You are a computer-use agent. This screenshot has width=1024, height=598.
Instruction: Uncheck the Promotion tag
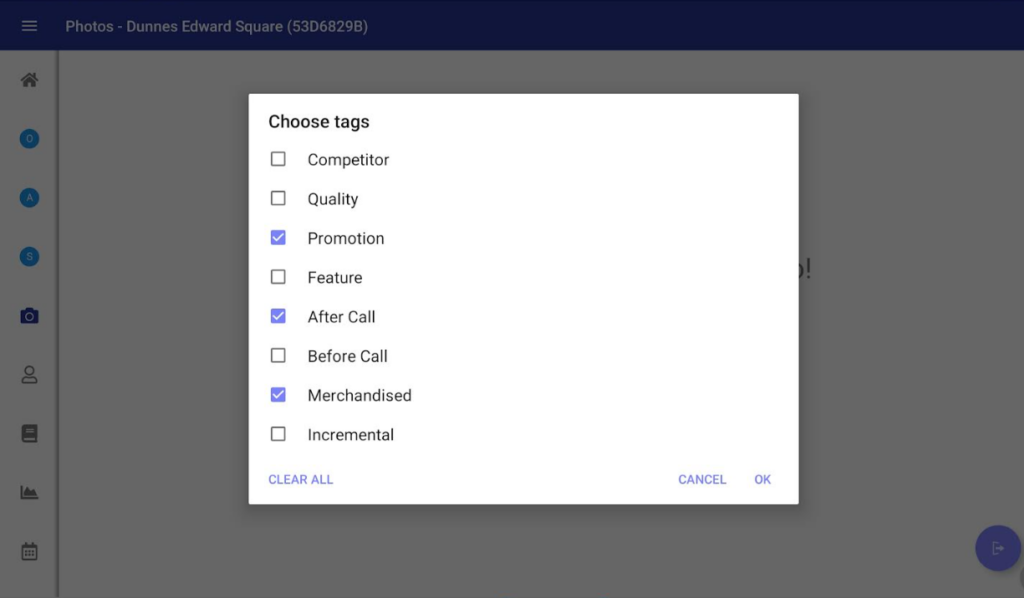click(278, 238)
